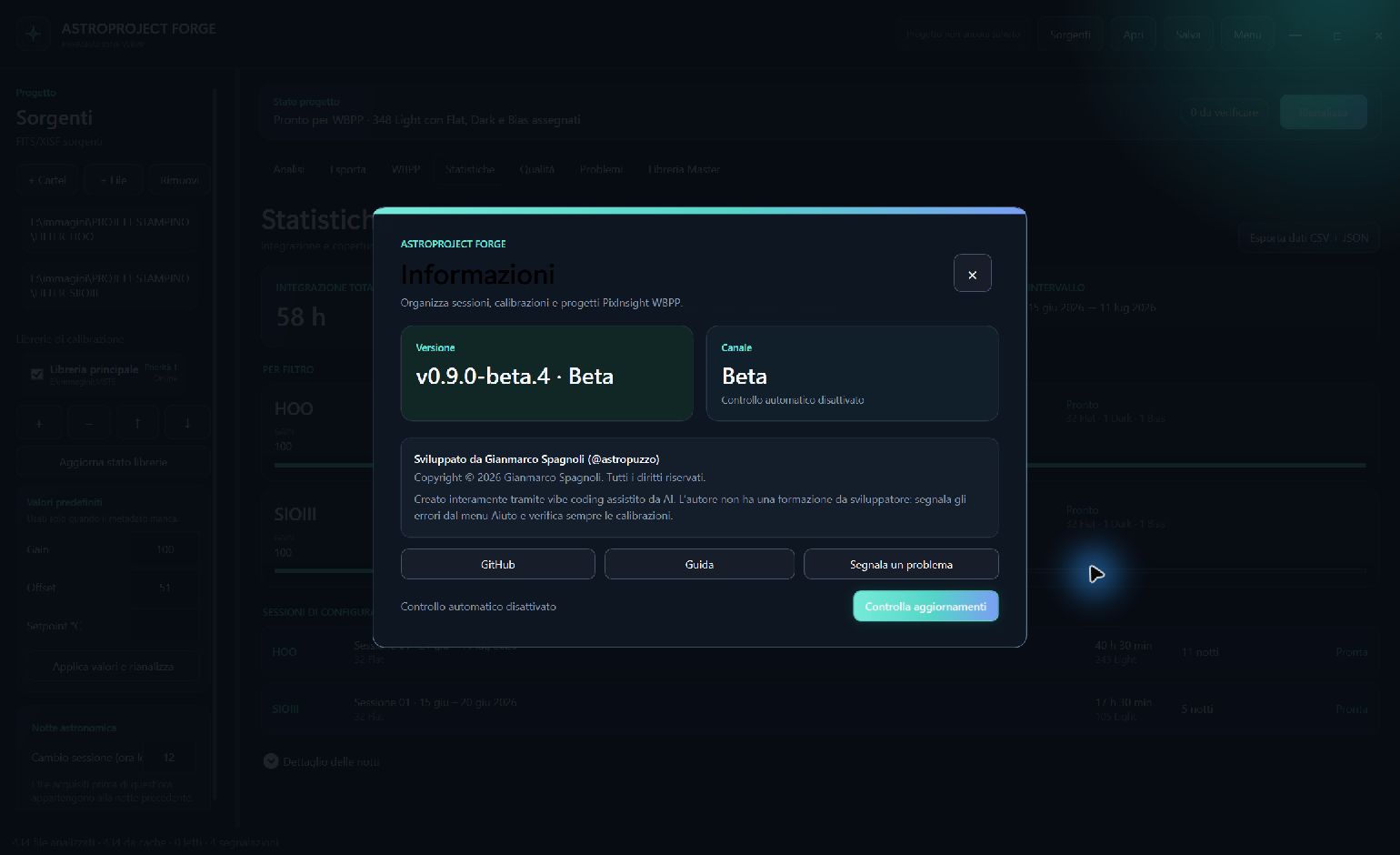Click Segnala un problema button
Viewport: 1400px width, 855px height.
[901, 564]
